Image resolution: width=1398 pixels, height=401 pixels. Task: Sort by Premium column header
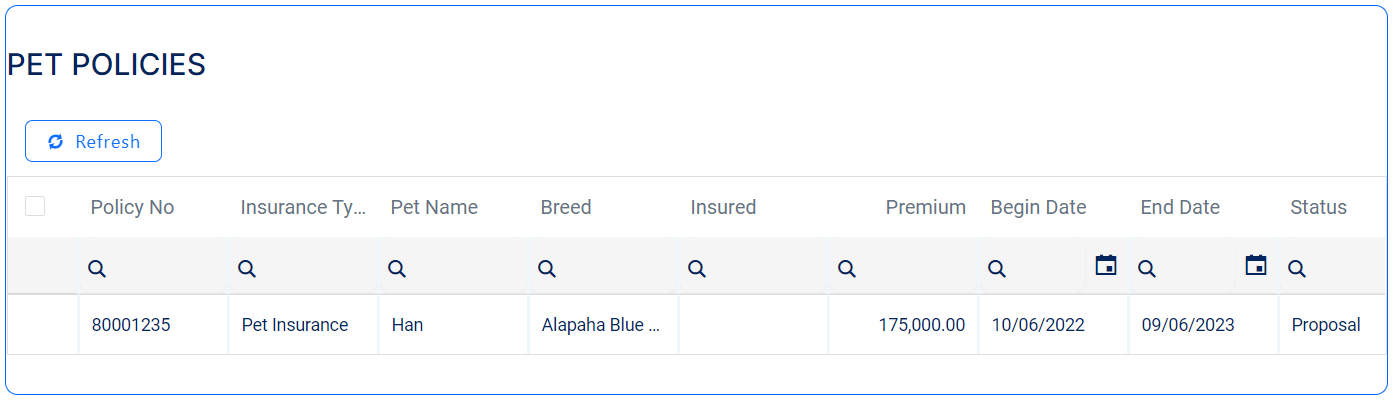[x=925, y=207]
